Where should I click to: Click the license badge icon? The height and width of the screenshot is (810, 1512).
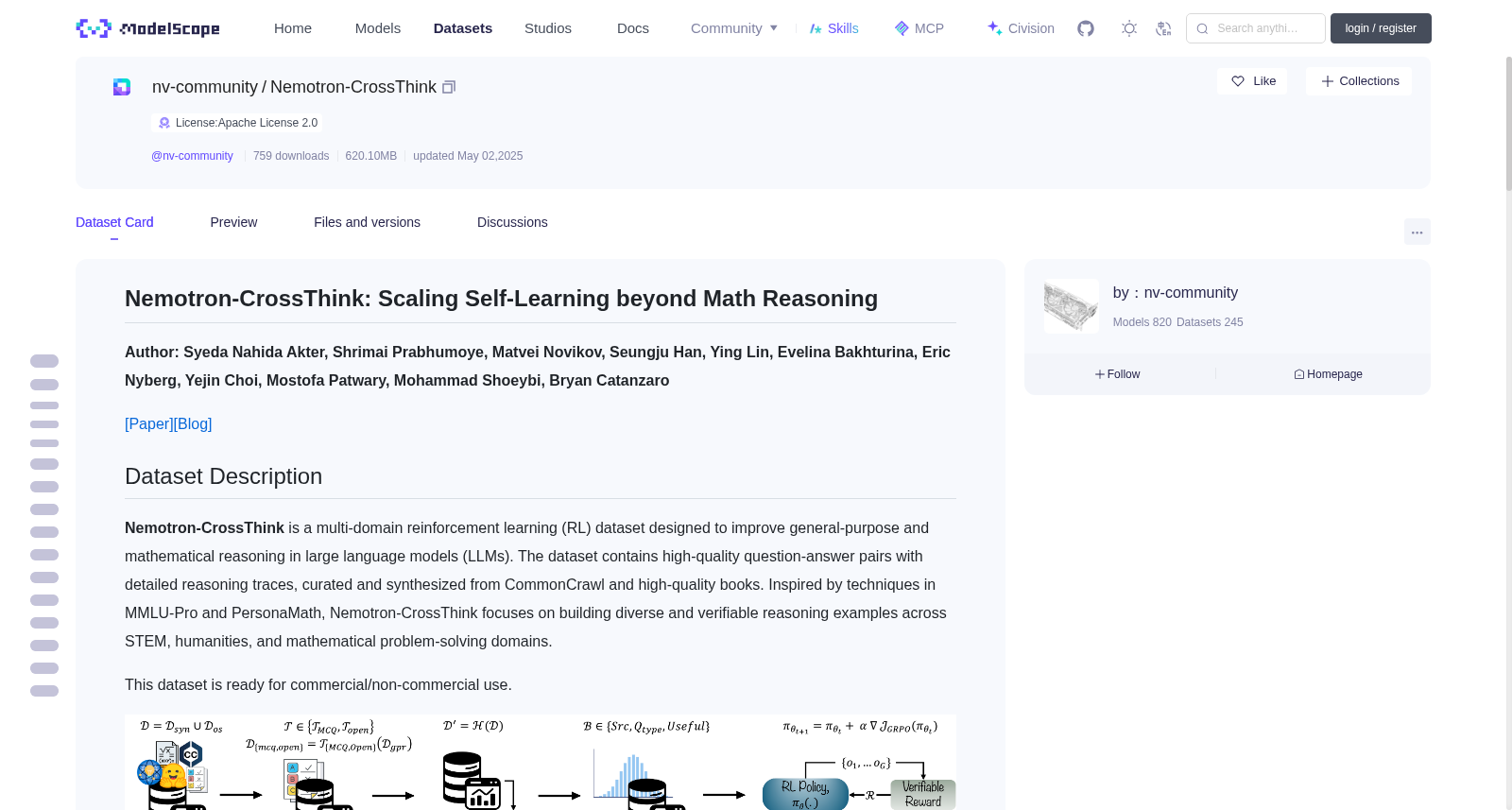point(164,123)
